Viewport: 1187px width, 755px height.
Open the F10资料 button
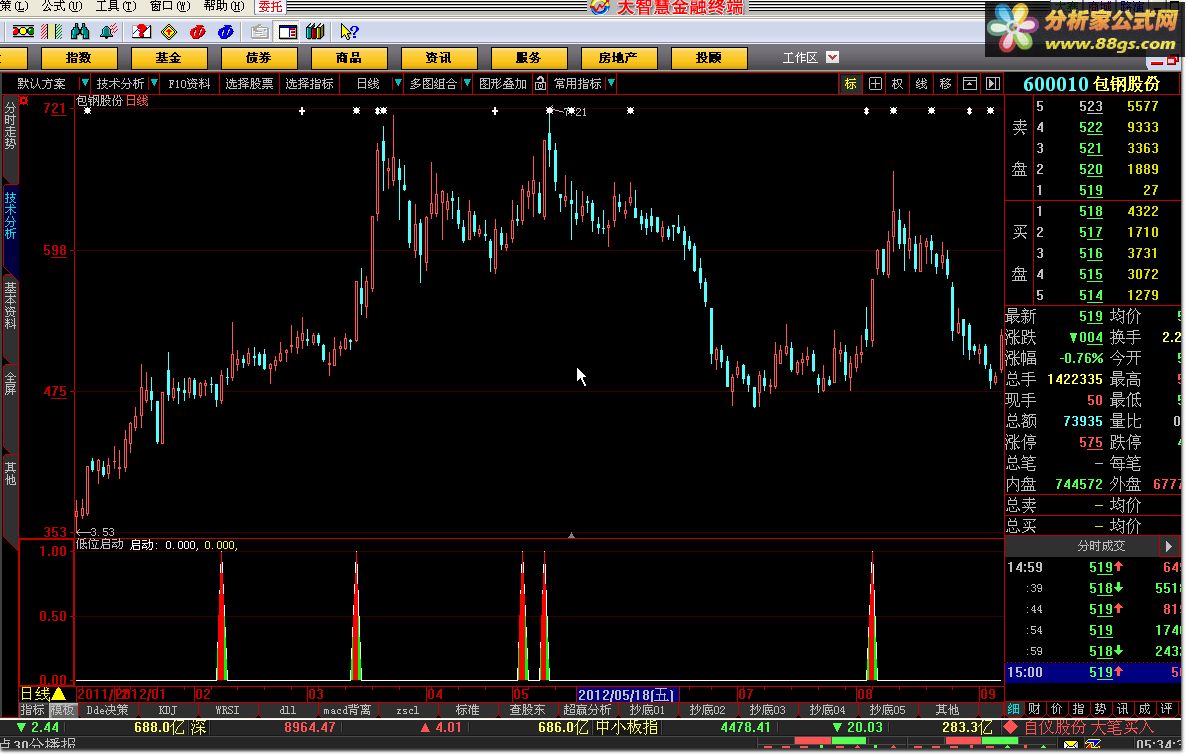coord(189,83)
